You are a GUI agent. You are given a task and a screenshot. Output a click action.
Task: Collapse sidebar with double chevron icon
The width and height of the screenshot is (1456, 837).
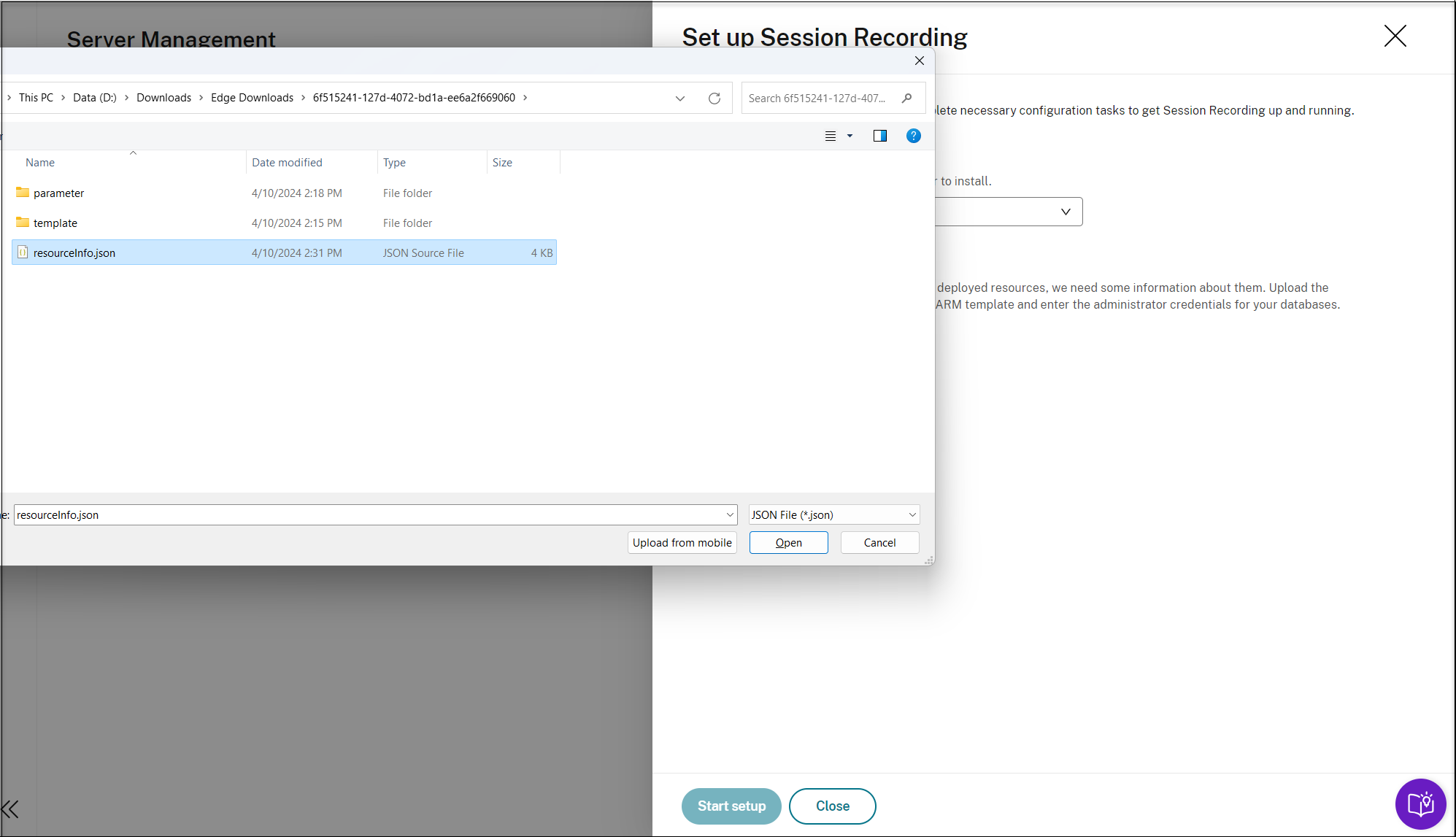[10, 809]
